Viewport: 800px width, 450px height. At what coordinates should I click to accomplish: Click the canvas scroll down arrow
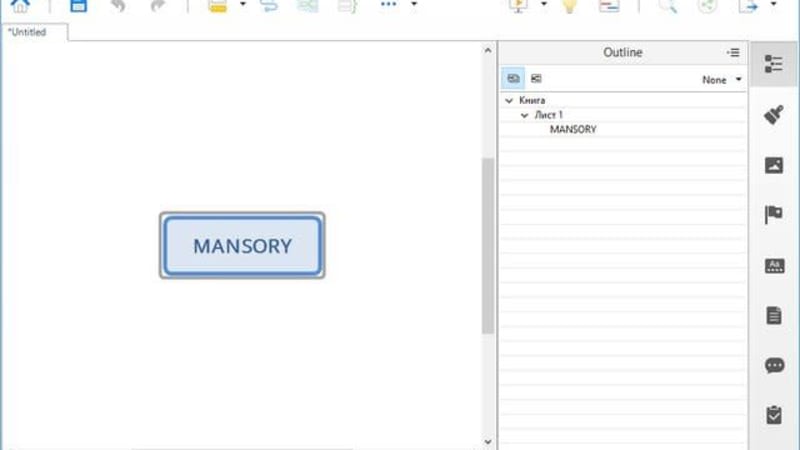[x=488, y=442]
